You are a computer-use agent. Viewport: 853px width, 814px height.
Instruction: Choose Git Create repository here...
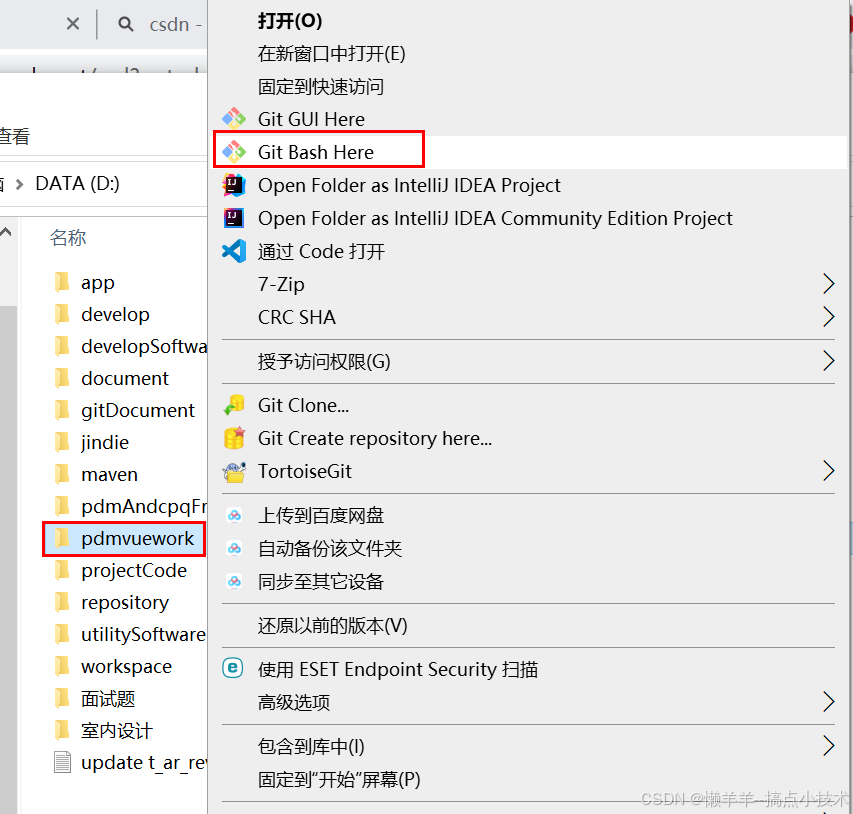[x=375, y=439]
